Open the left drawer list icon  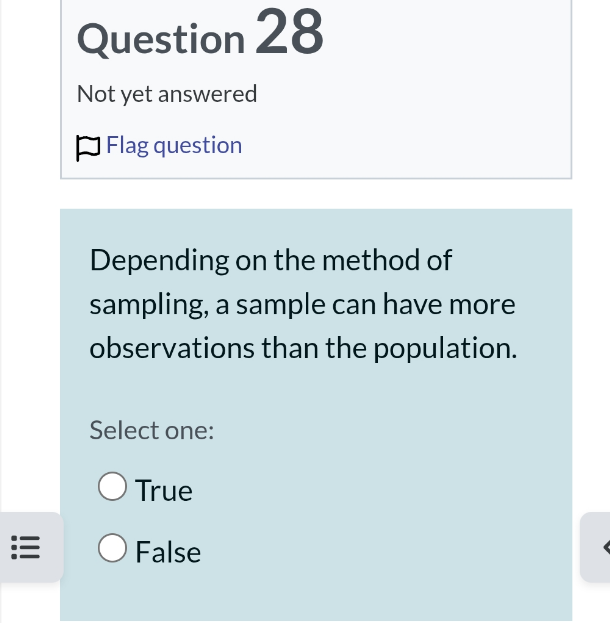tap(24, 548)
